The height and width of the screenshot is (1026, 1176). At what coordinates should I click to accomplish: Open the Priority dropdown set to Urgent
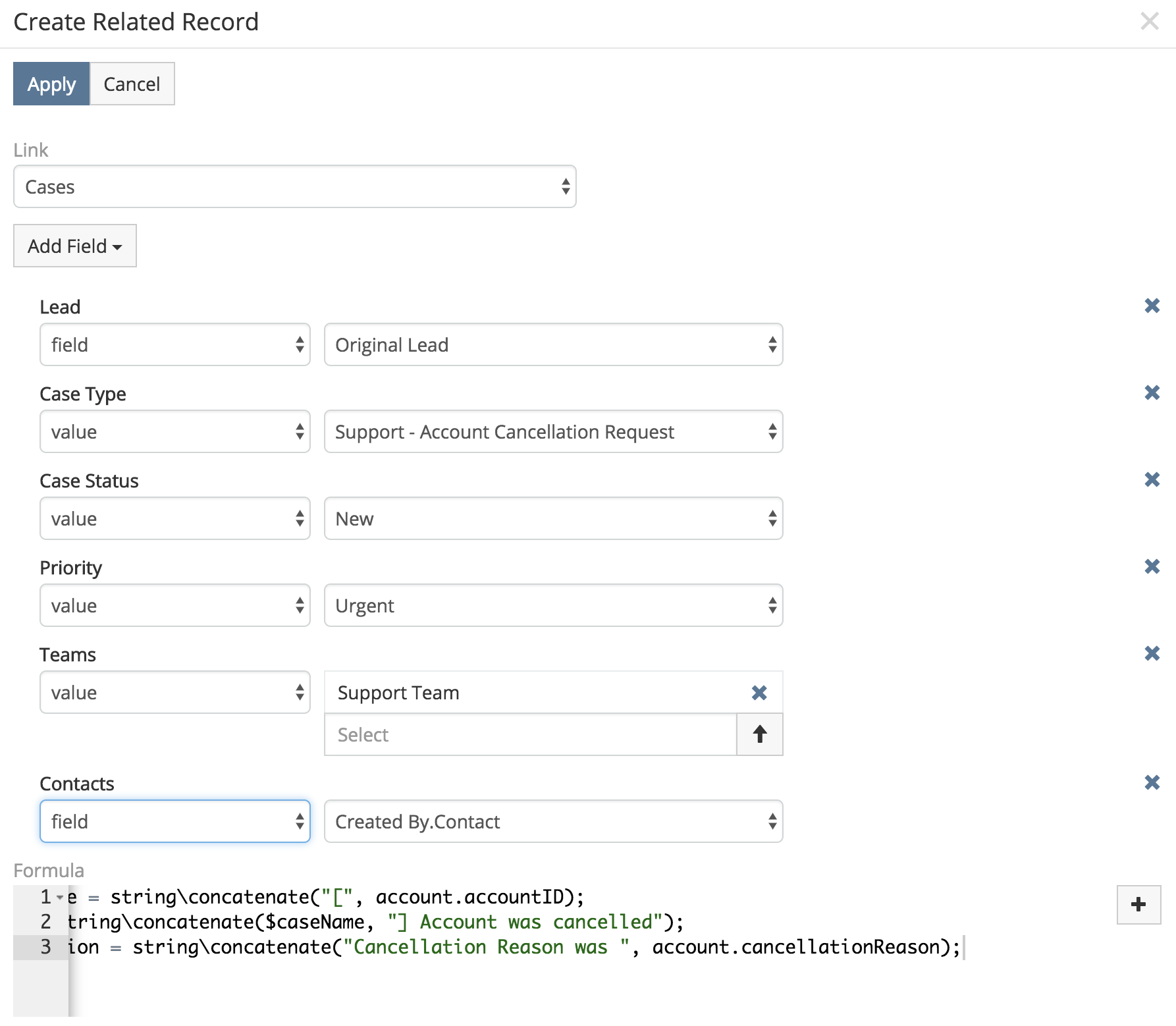coord(553,606)
